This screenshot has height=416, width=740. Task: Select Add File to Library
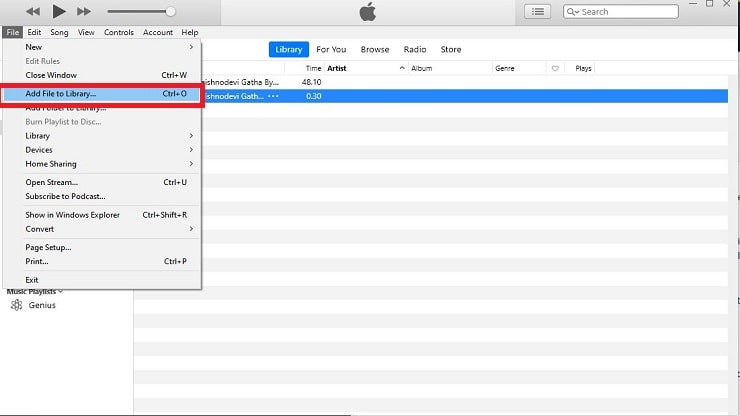click(x=102, y=93)
